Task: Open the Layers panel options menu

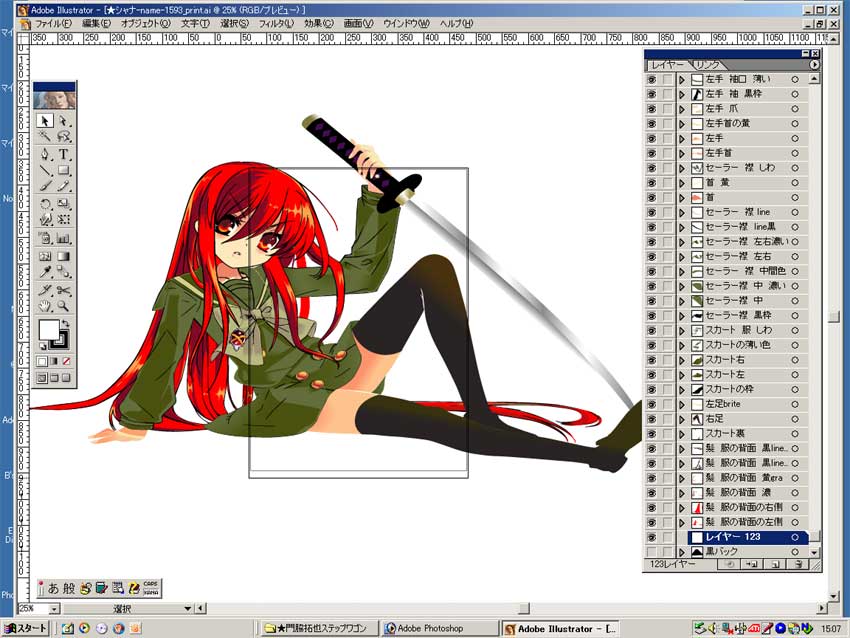Action: tap(814, 65)
